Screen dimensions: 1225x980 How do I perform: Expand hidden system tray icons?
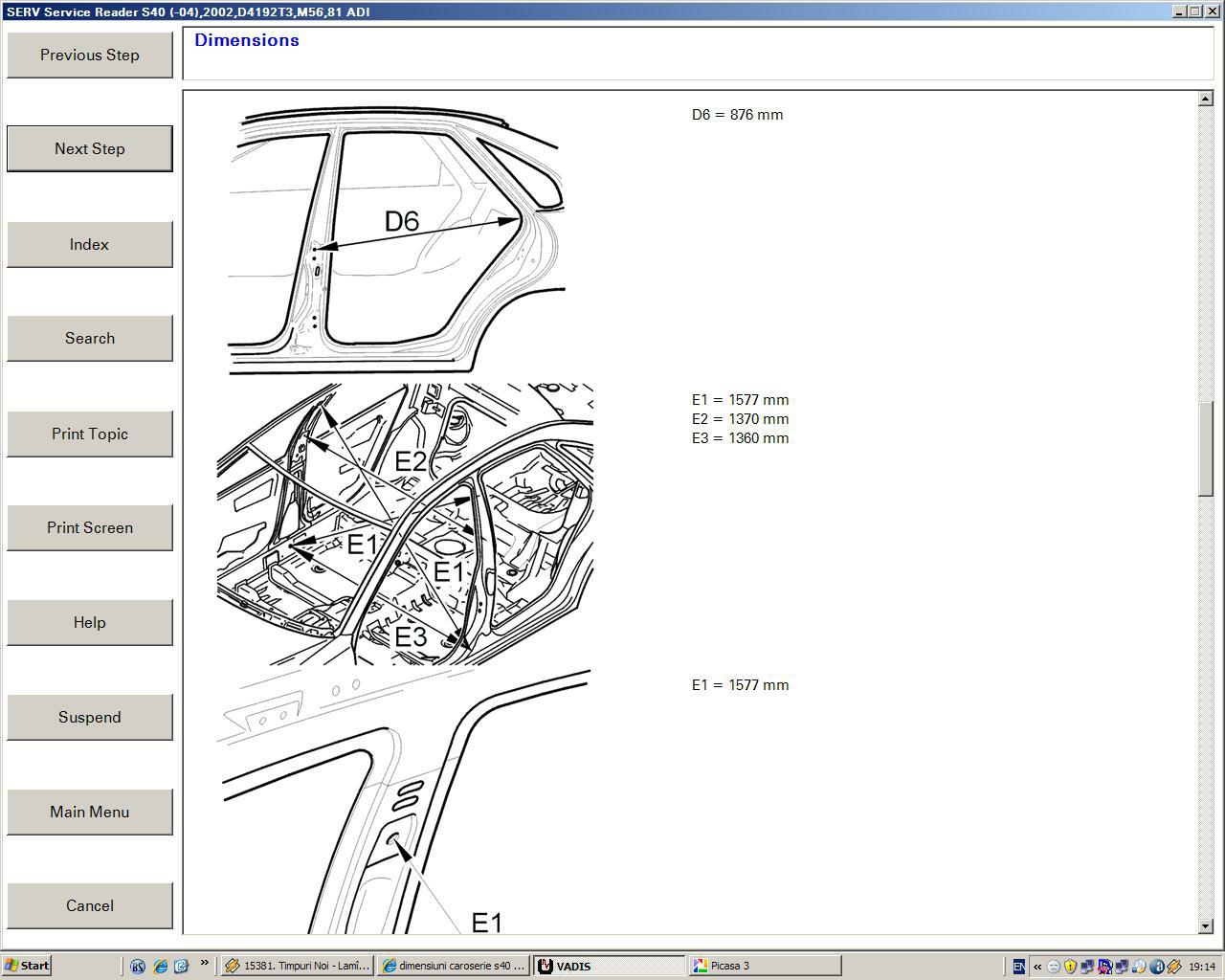1036,967
